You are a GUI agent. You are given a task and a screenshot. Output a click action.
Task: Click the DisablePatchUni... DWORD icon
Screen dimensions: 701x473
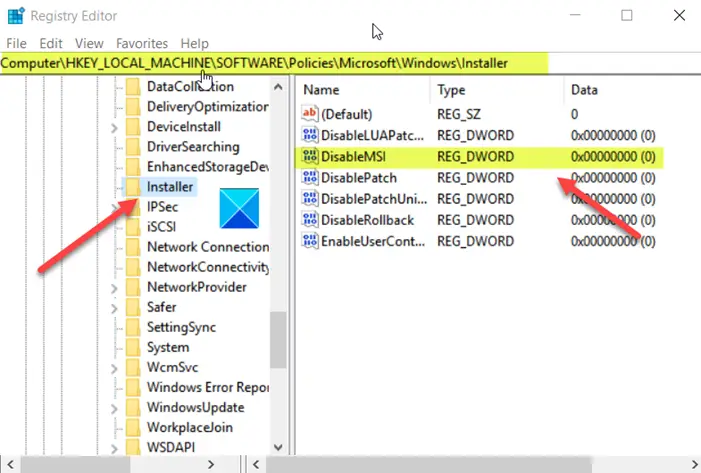(x=310, y=198)
